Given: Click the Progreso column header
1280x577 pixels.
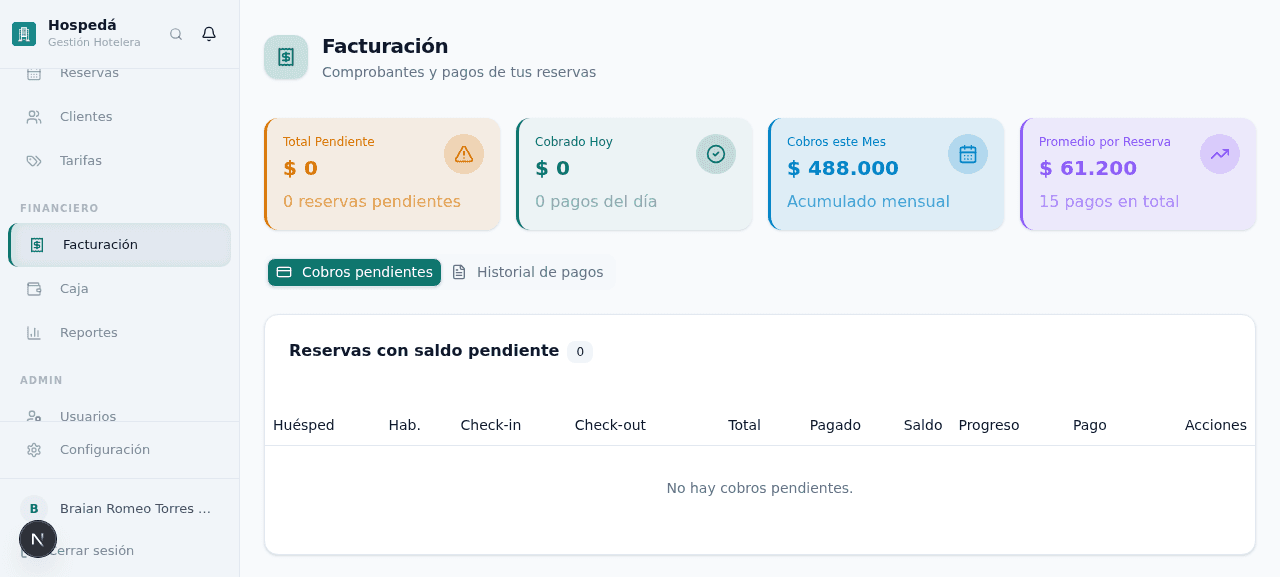Looking at the screenshot, I should pos(989,425).
